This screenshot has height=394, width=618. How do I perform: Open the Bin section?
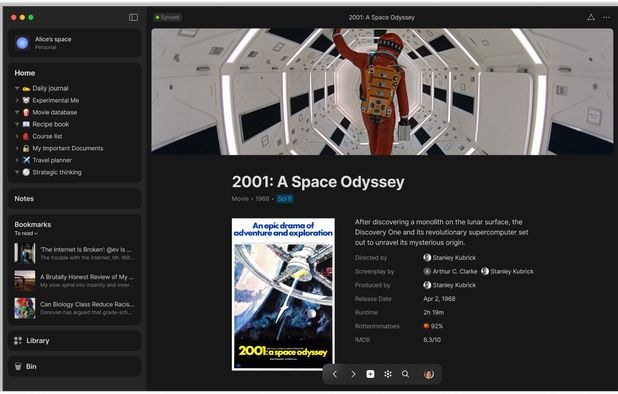point(74,366)
